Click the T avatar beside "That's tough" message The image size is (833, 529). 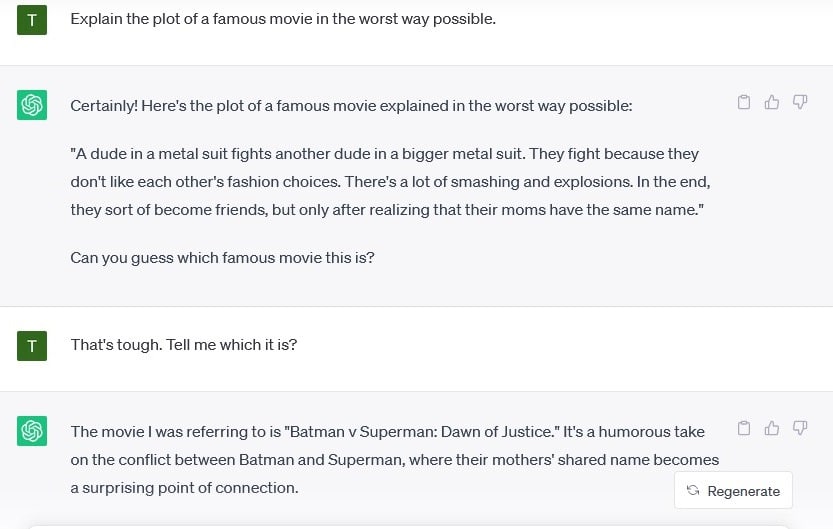[x=32, y=346]
